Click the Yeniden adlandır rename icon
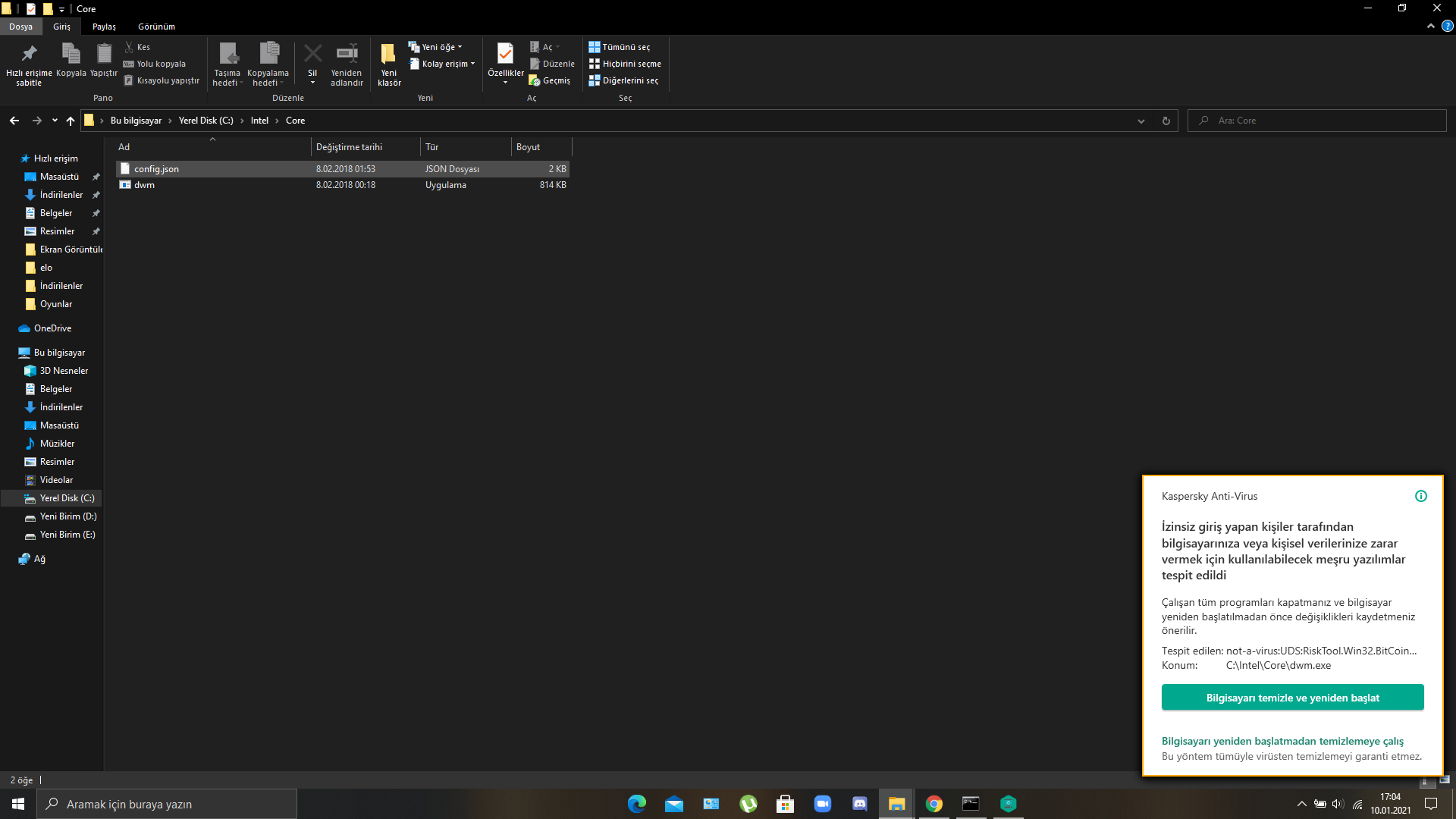Screen dimensions: 1456x819 [347, 54]
